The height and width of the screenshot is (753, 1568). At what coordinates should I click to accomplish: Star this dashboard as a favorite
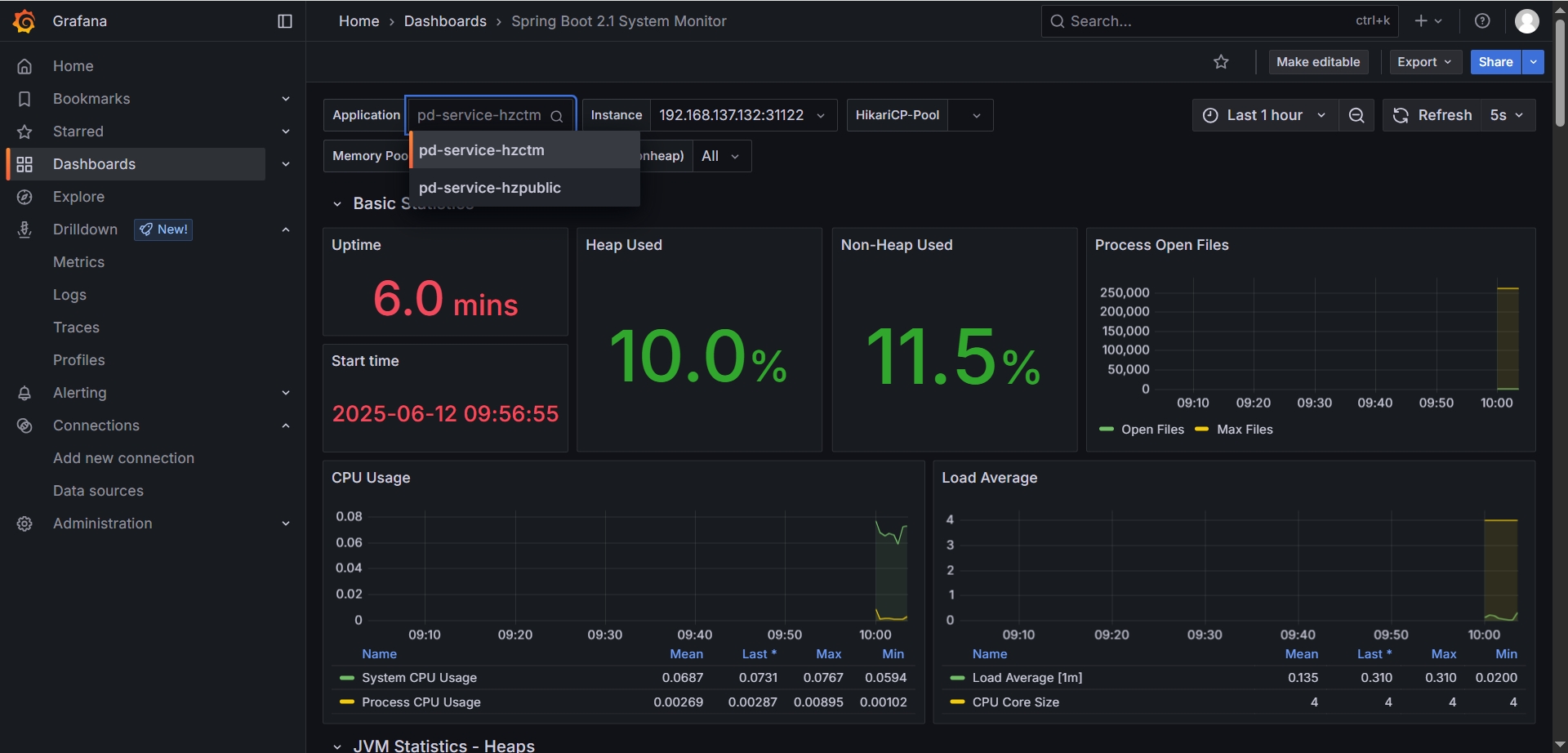tap(1221, 62)
